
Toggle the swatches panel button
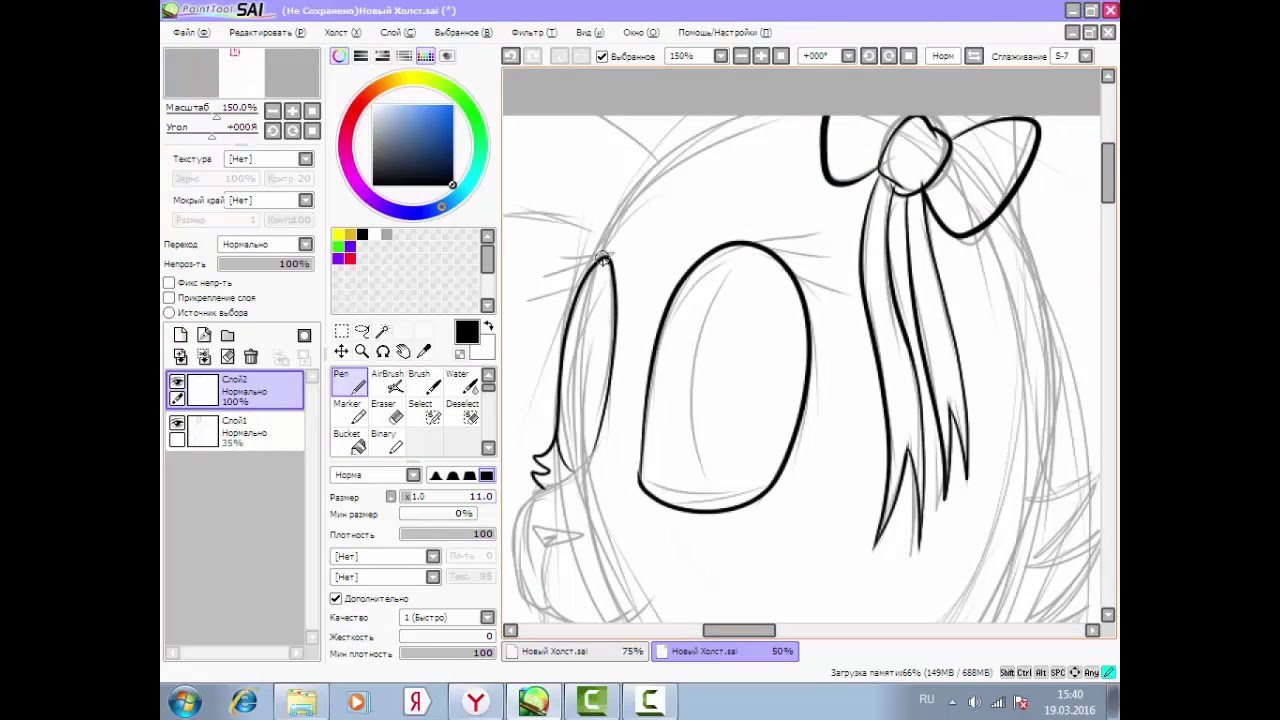pos(425,56)
